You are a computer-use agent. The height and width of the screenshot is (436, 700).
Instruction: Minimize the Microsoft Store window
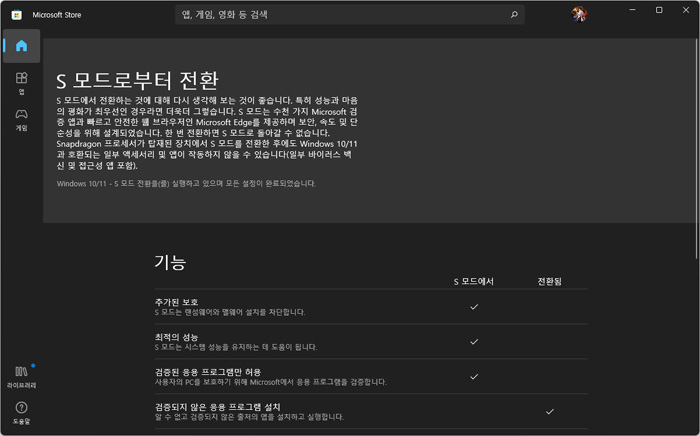pos(632,10)
